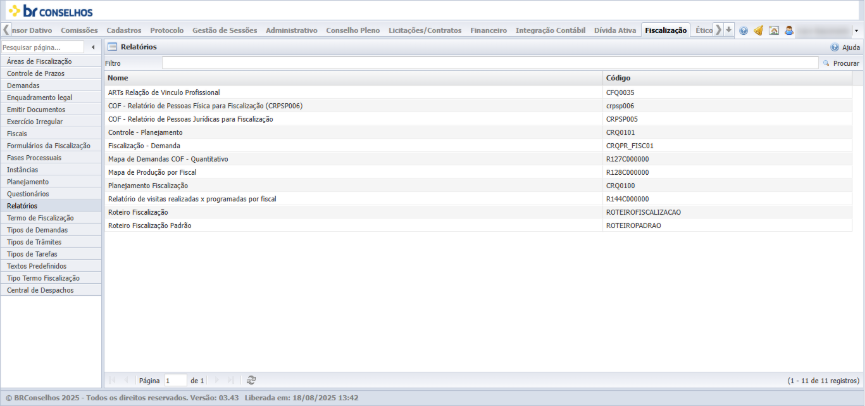Open the Financeiro tab
865x406 pixels.
click(488, 30)
